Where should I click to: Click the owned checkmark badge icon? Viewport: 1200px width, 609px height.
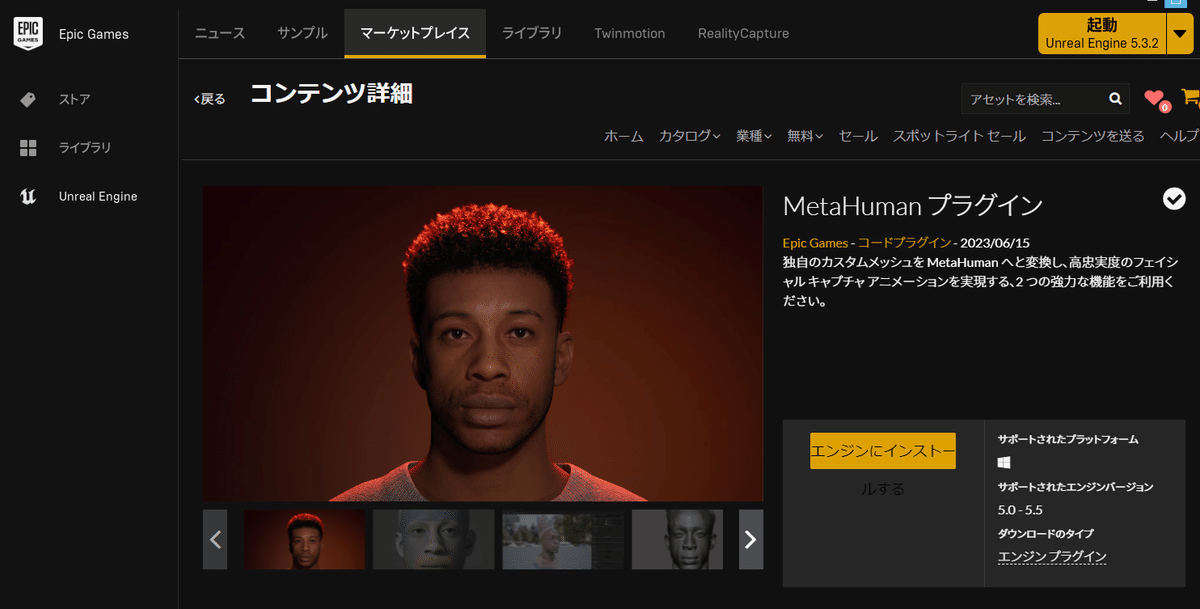(1174, 199)
